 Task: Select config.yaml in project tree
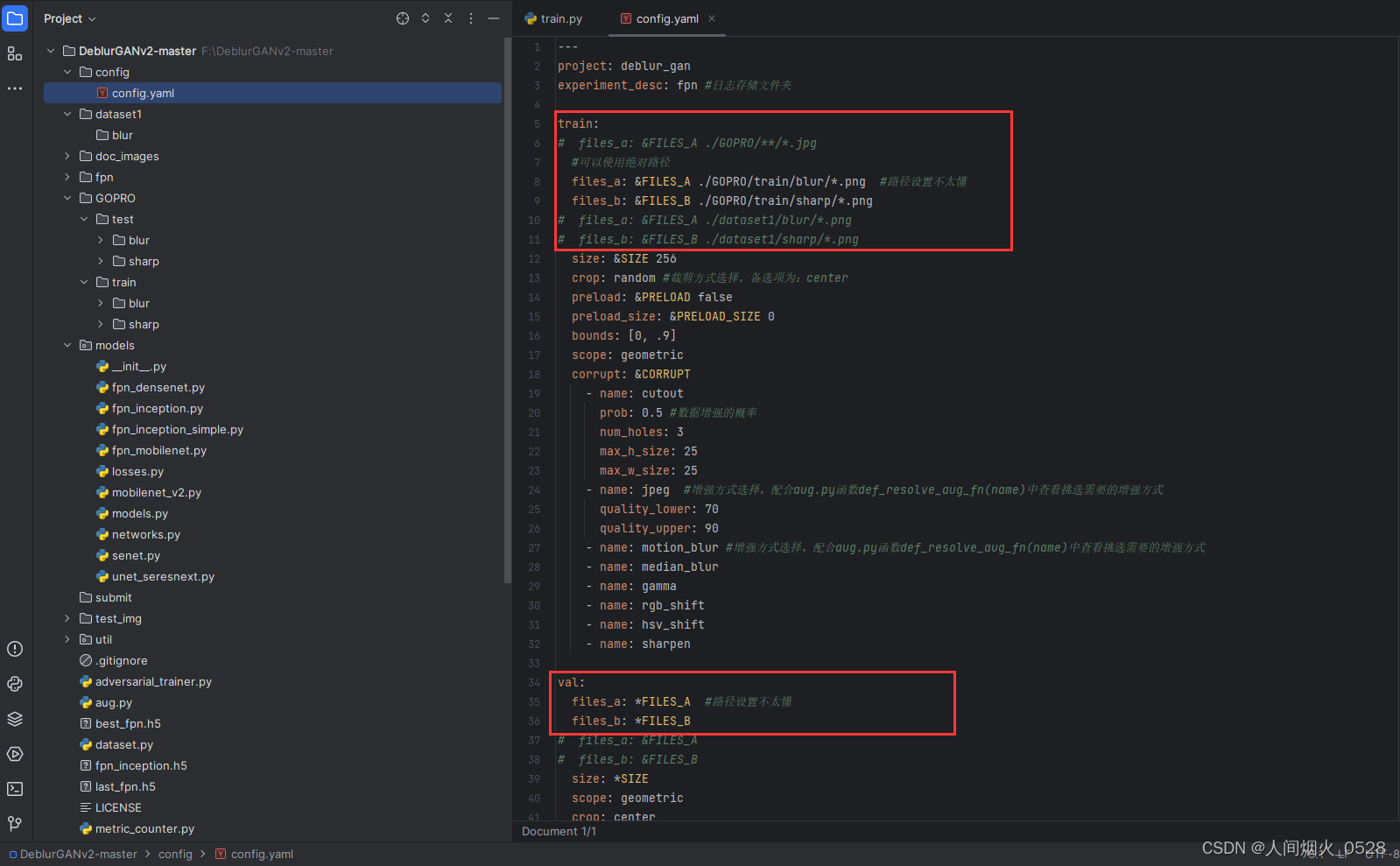point(272,93)
